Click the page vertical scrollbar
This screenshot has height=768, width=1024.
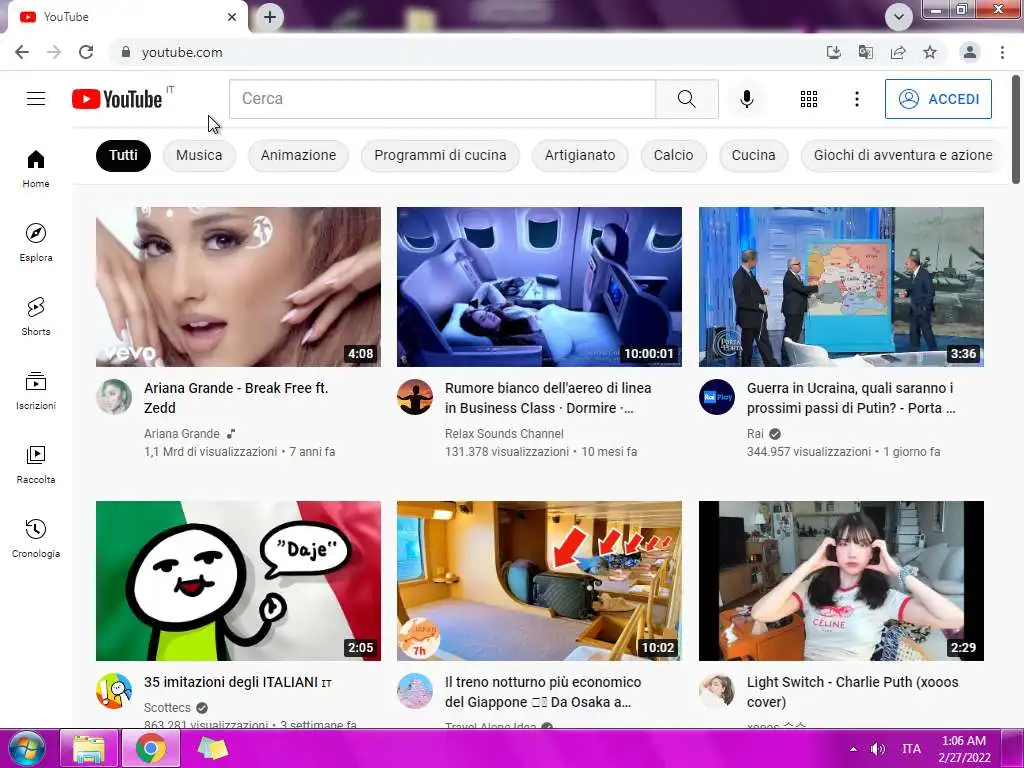coord(1016,131)
